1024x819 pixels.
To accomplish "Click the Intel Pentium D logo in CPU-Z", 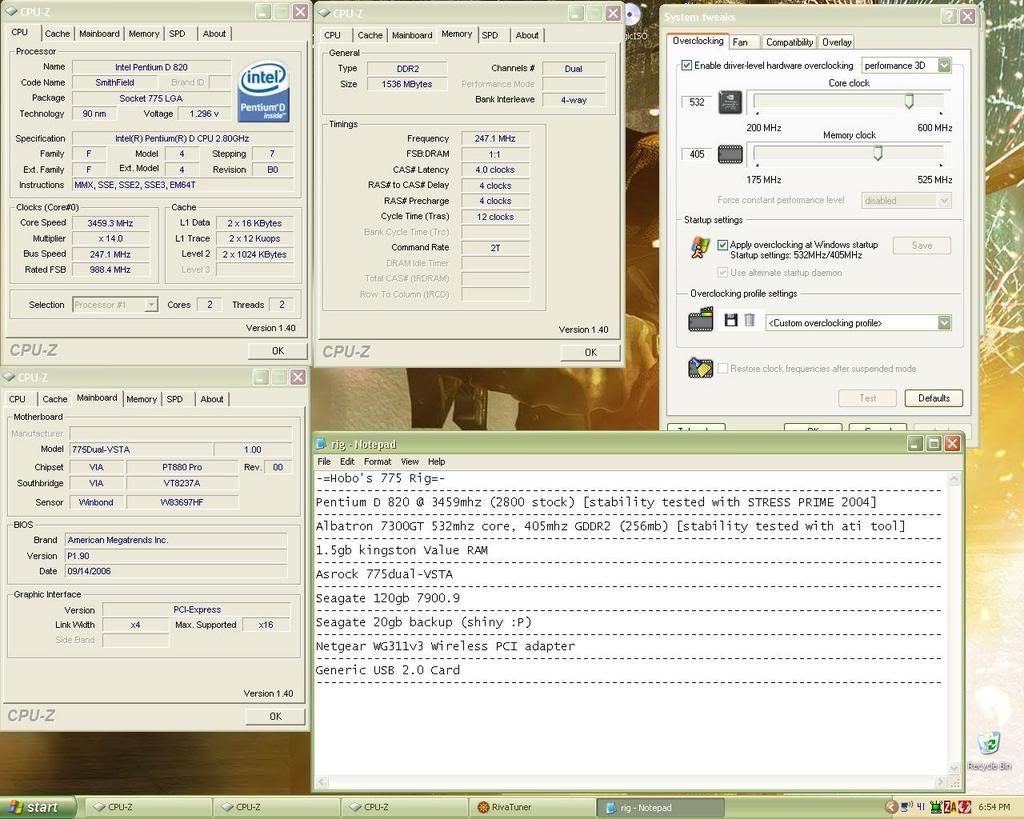I will click(263, 91).
